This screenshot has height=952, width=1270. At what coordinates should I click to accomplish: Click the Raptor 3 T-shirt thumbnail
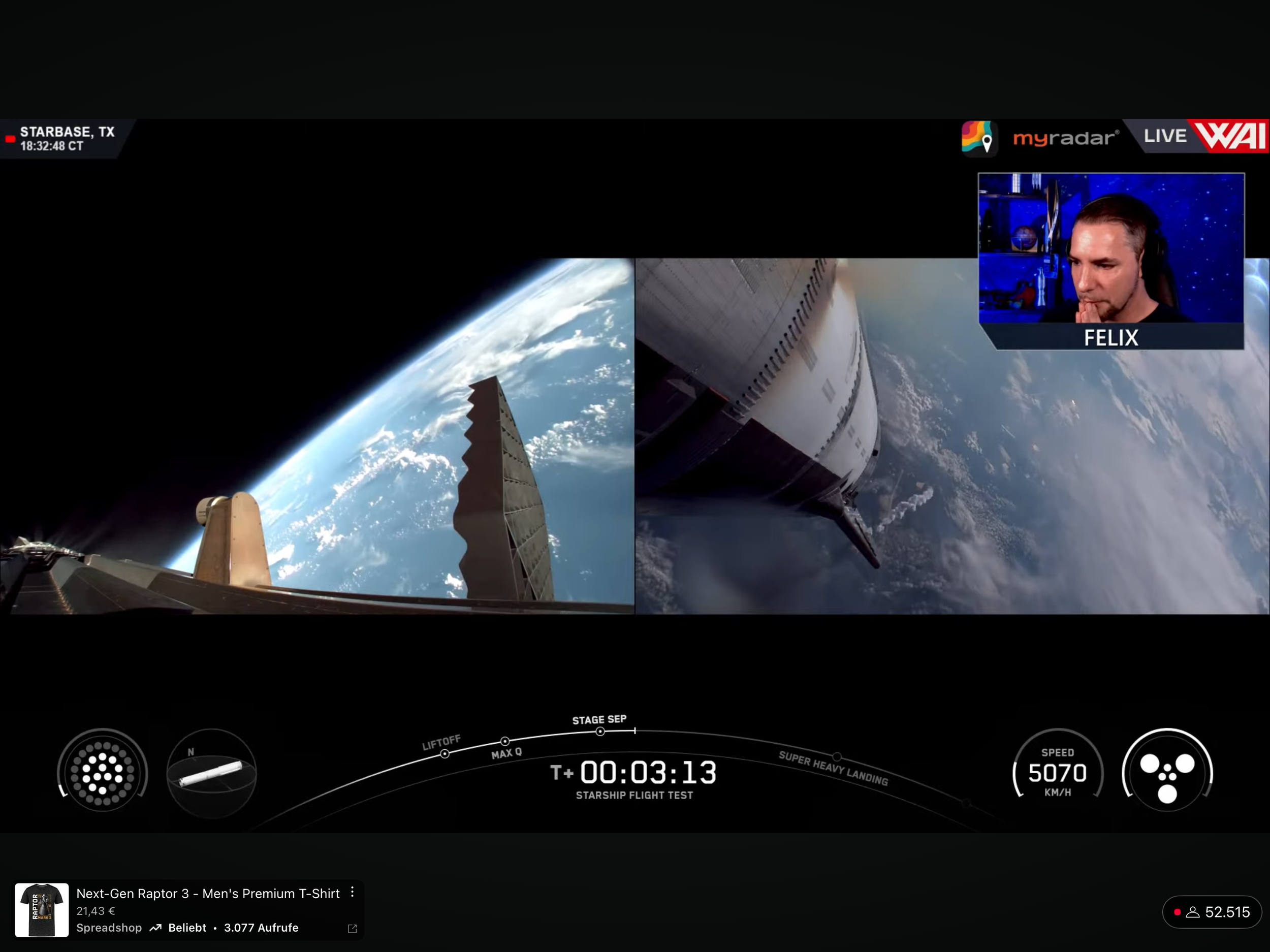pyautogui.click(x=42, y=910)
